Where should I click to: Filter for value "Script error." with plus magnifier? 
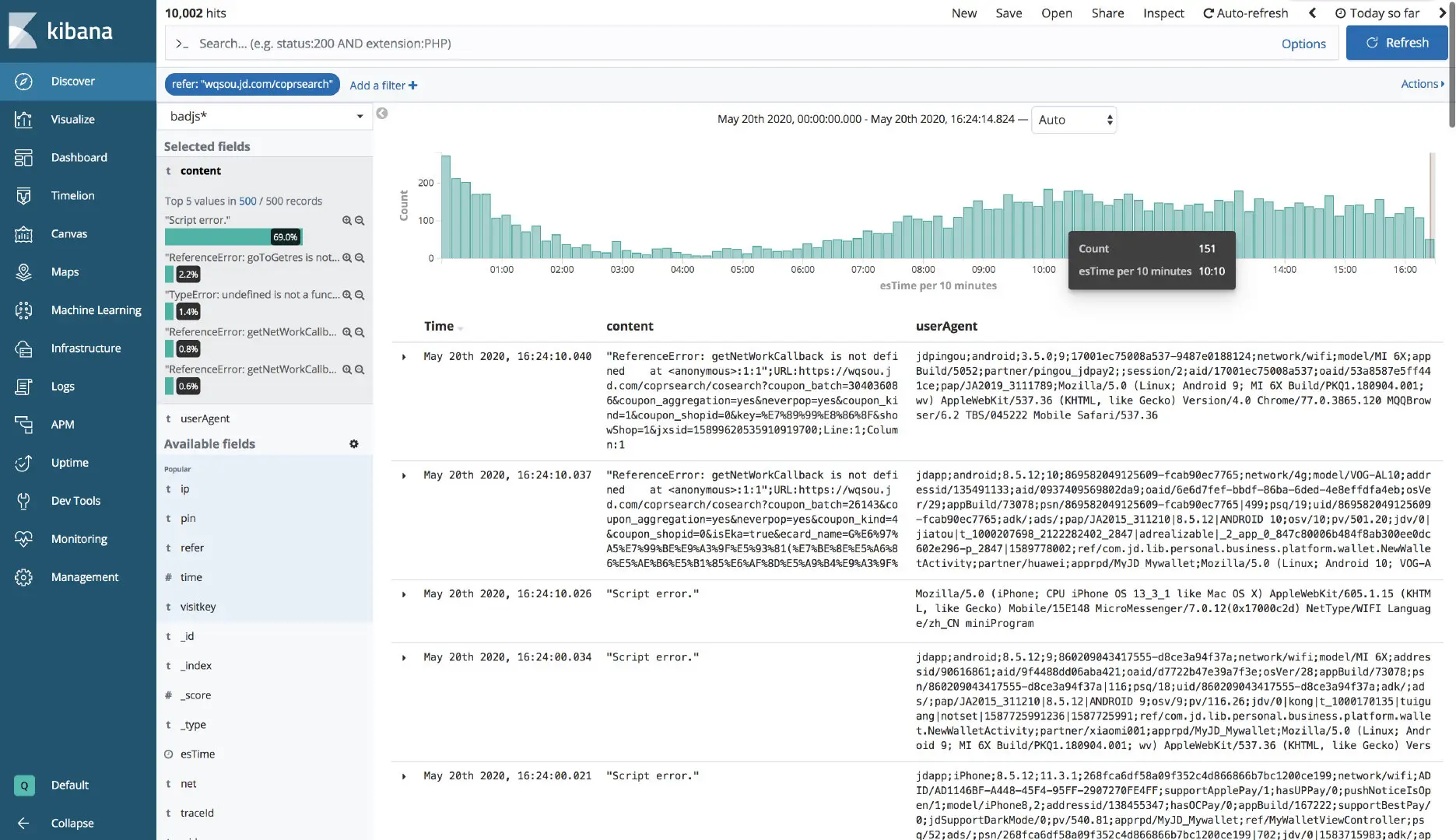[347, 221]
